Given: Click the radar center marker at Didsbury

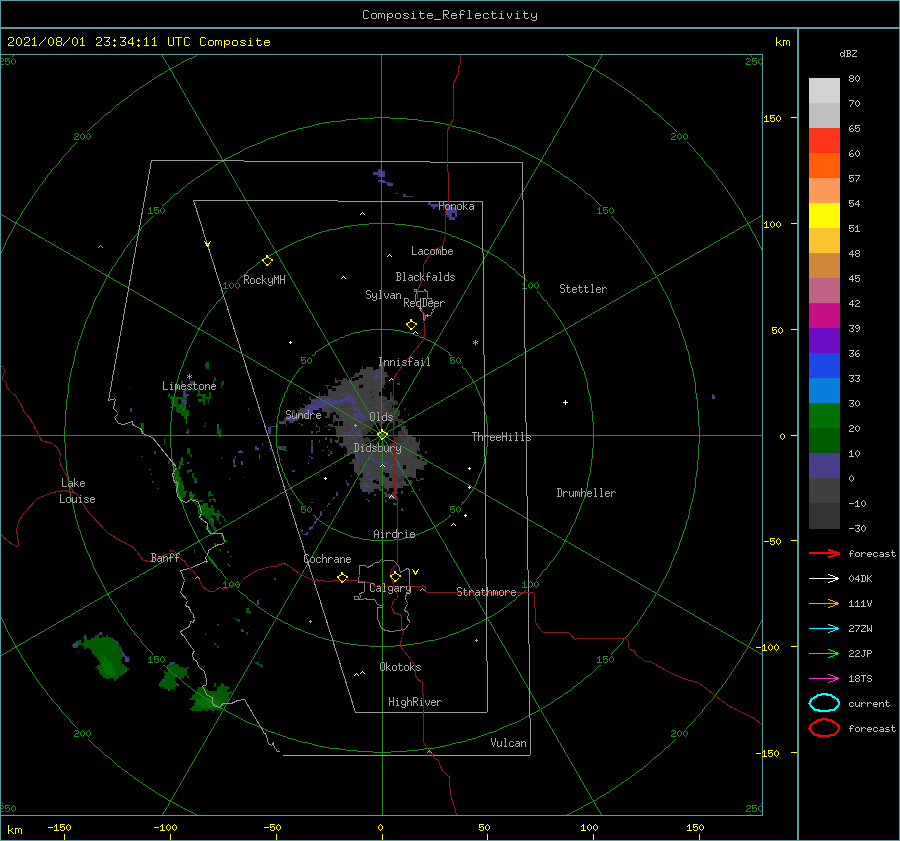Looking at the screenshot, I should click(382, 435).
